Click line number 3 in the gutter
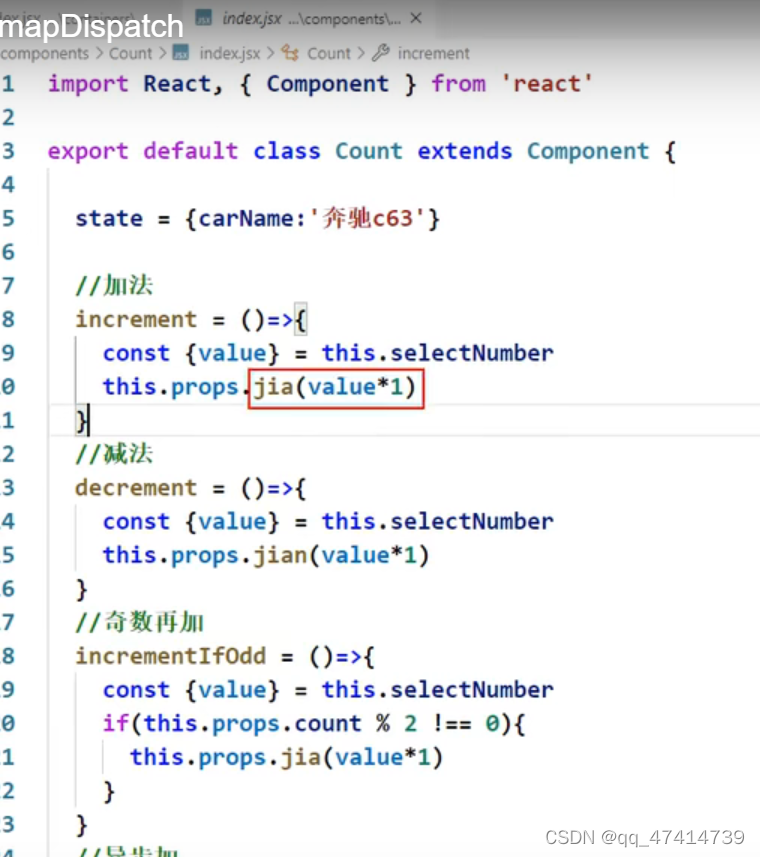The width and height of the screenshot is (760, 857). tap(8, 151)
